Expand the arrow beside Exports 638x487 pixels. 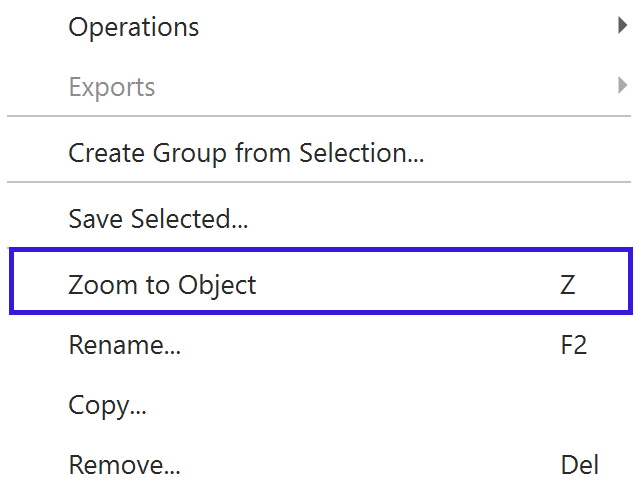point(623,87)
